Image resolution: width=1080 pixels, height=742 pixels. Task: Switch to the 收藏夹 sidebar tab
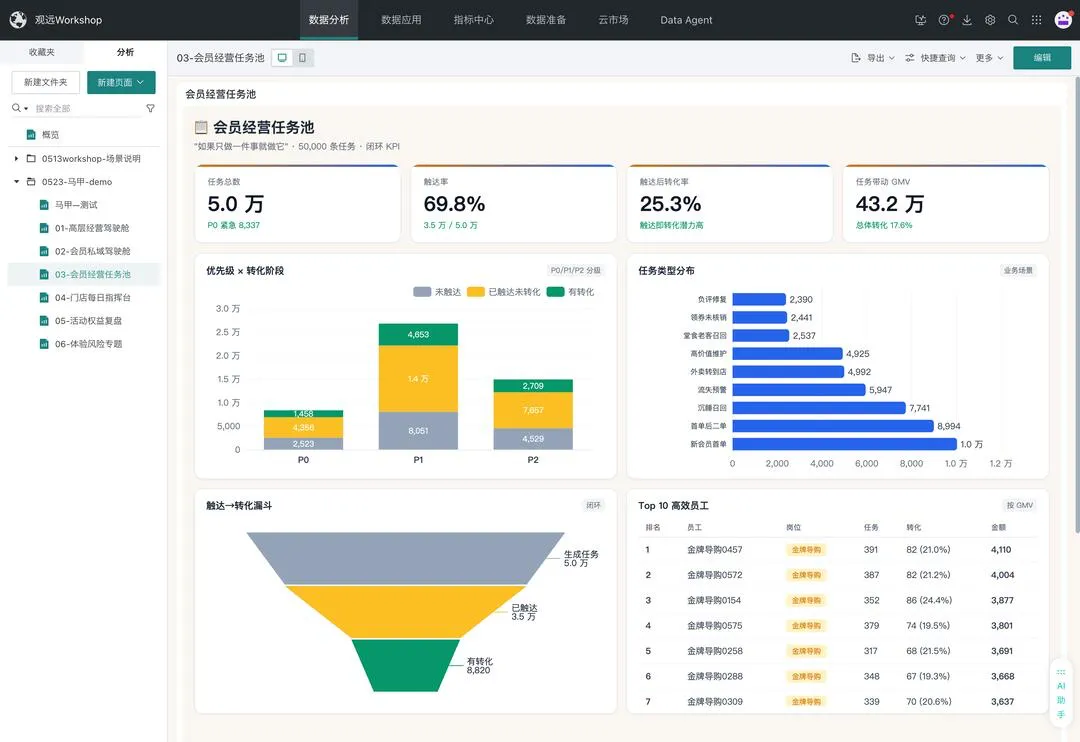[42, 52]
